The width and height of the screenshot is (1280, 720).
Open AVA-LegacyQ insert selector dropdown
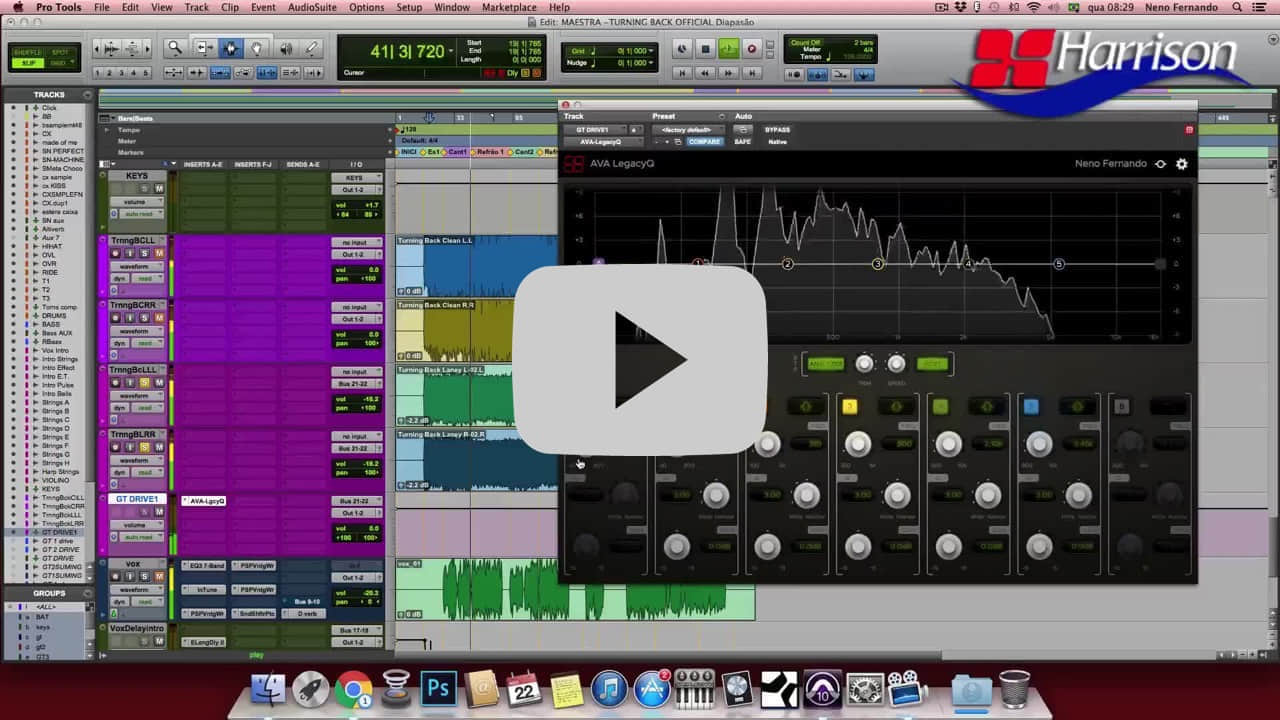tap(604, 142)
